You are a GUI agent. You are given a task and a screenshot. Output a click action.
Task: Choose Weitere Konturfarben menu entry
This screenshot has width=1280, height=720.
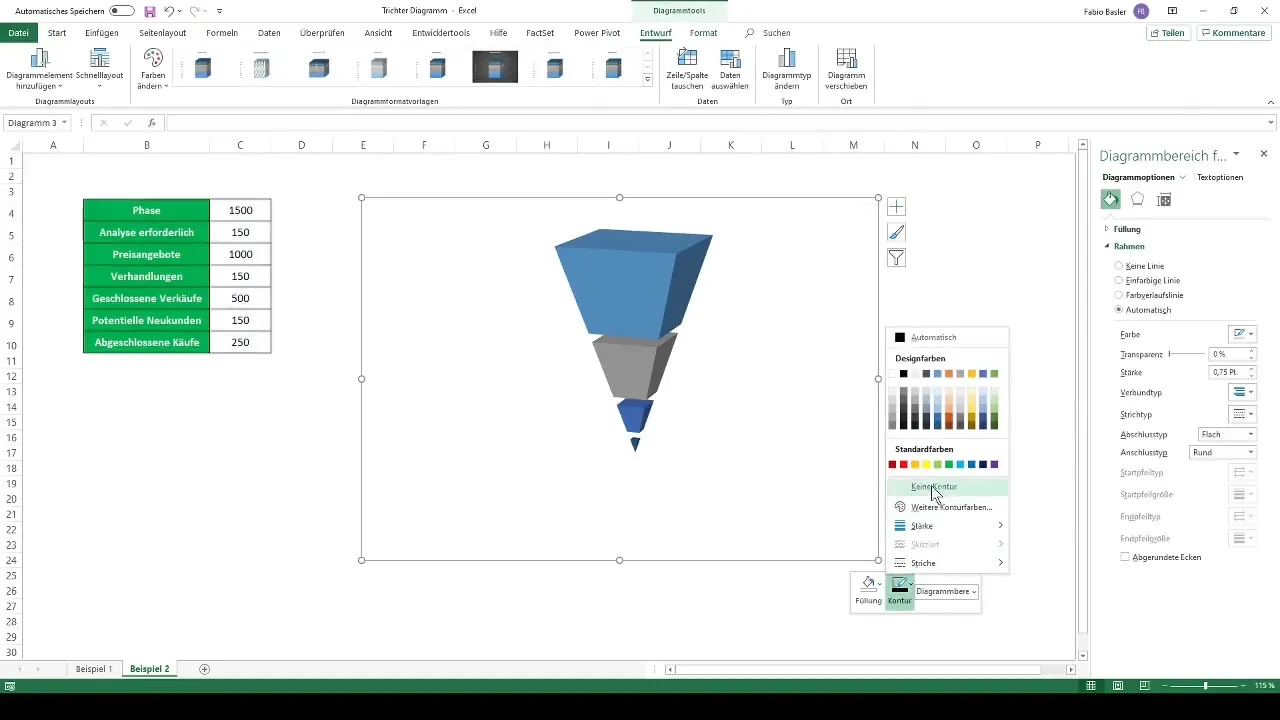point(947,507)
